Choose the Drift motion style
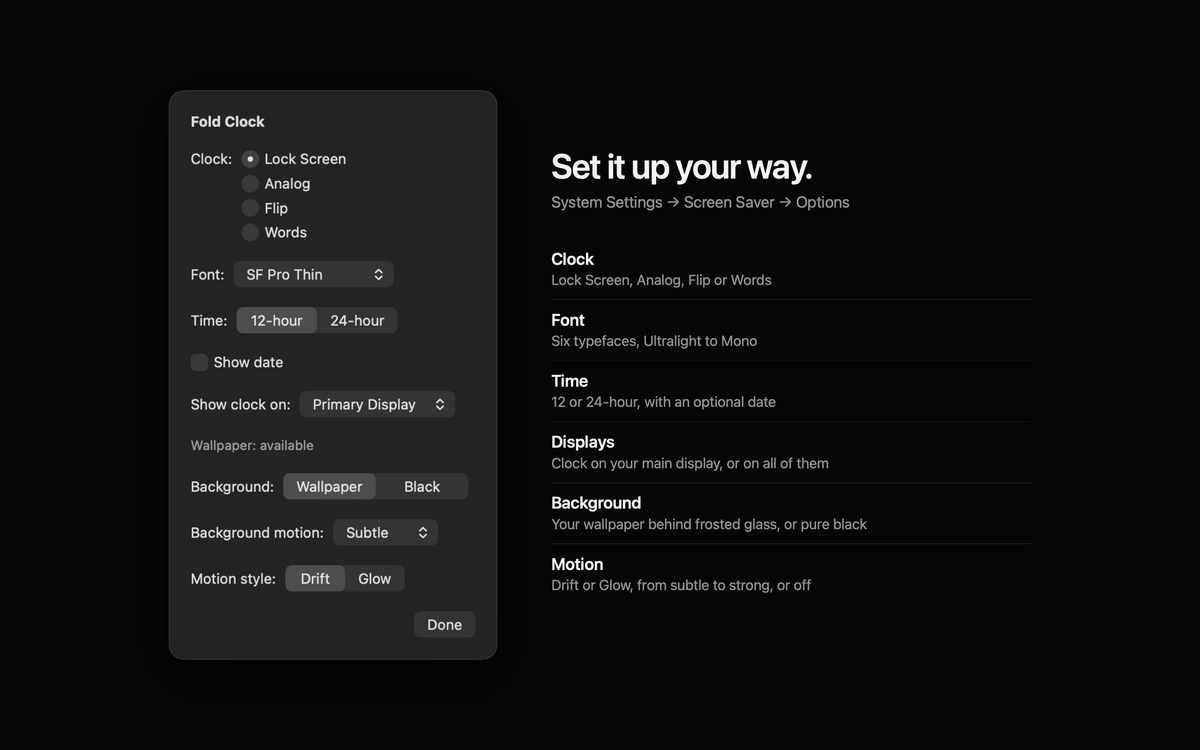 click(x=315, y=579)
